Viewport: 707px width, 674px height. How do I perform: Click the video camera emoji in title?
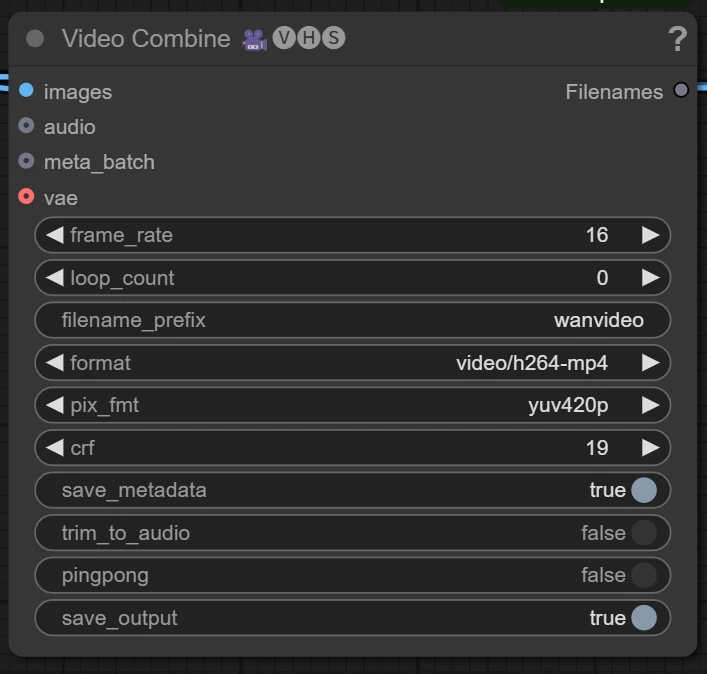coord(255,39)
